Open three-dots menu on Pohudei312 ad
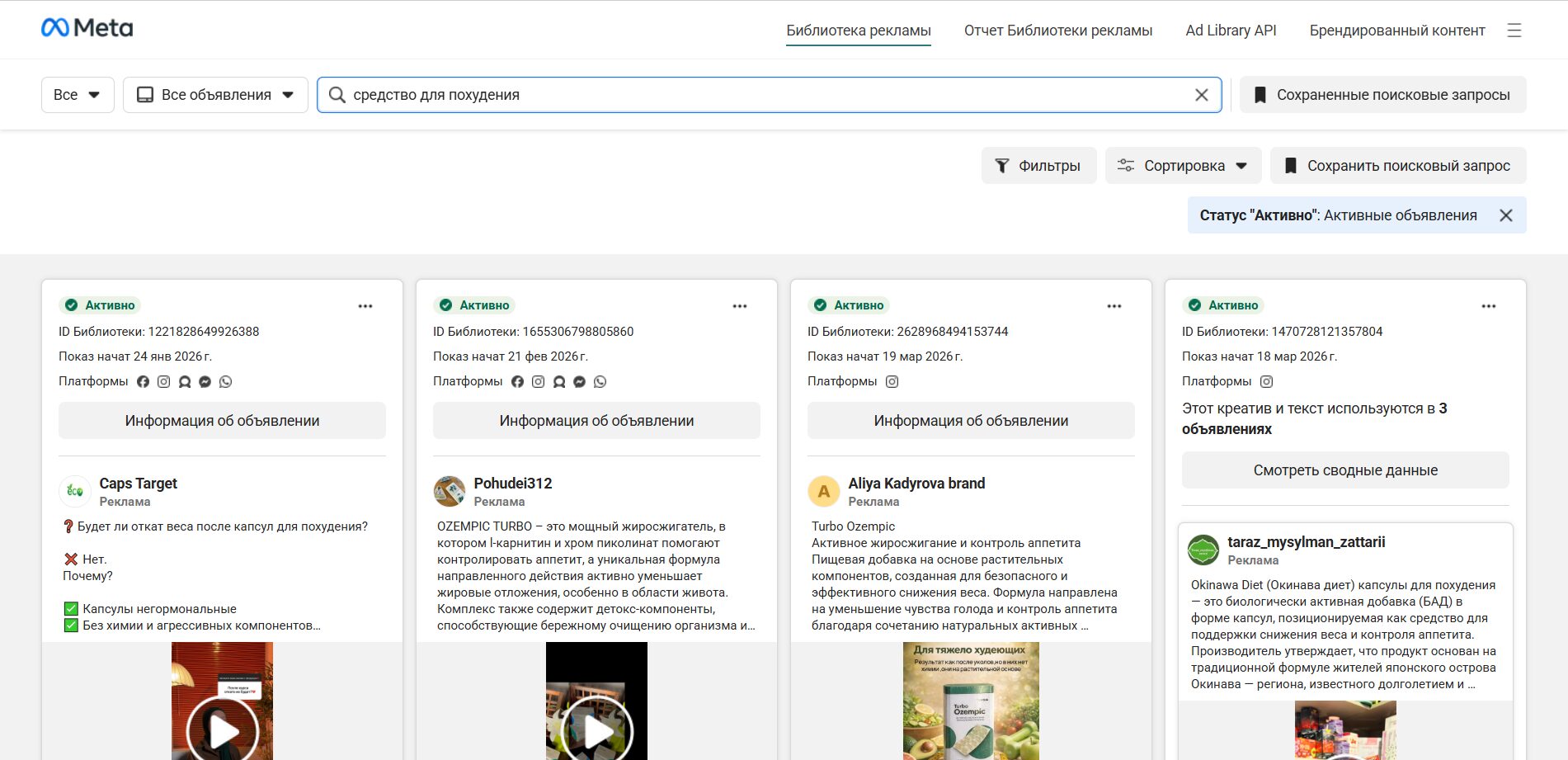The width and height of the screenshot is (1568, 760). pyautogui.click(x=740, y=306)
